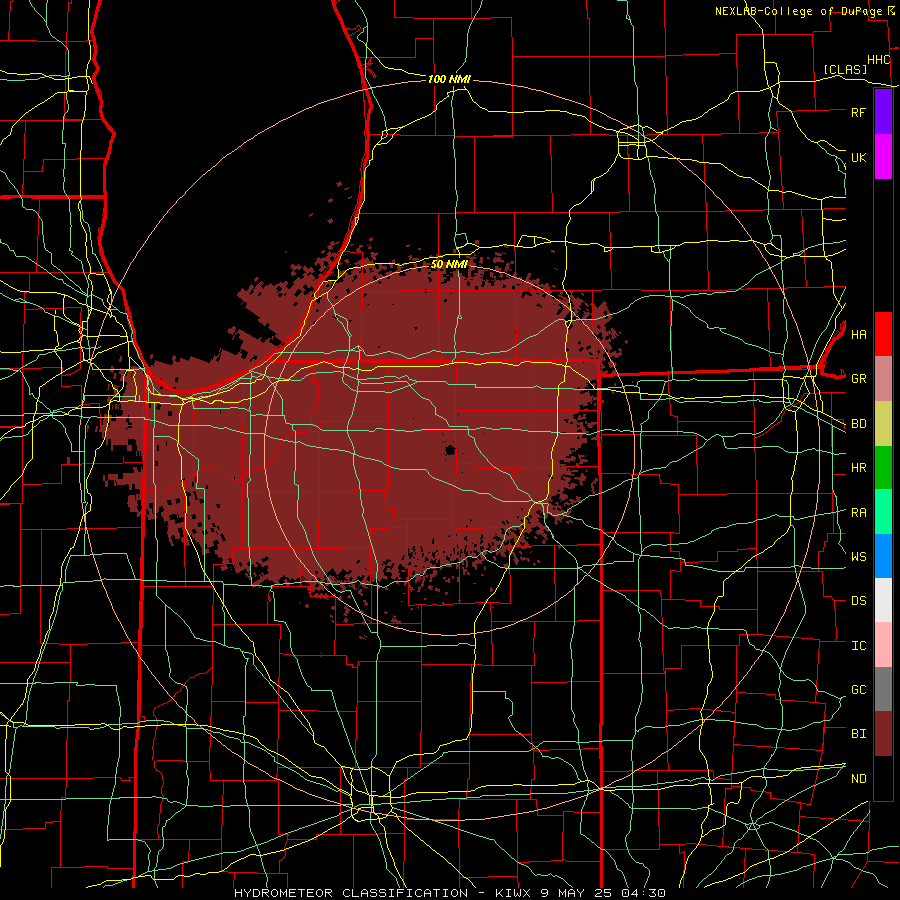Click the BD legend label

point(858,424)
